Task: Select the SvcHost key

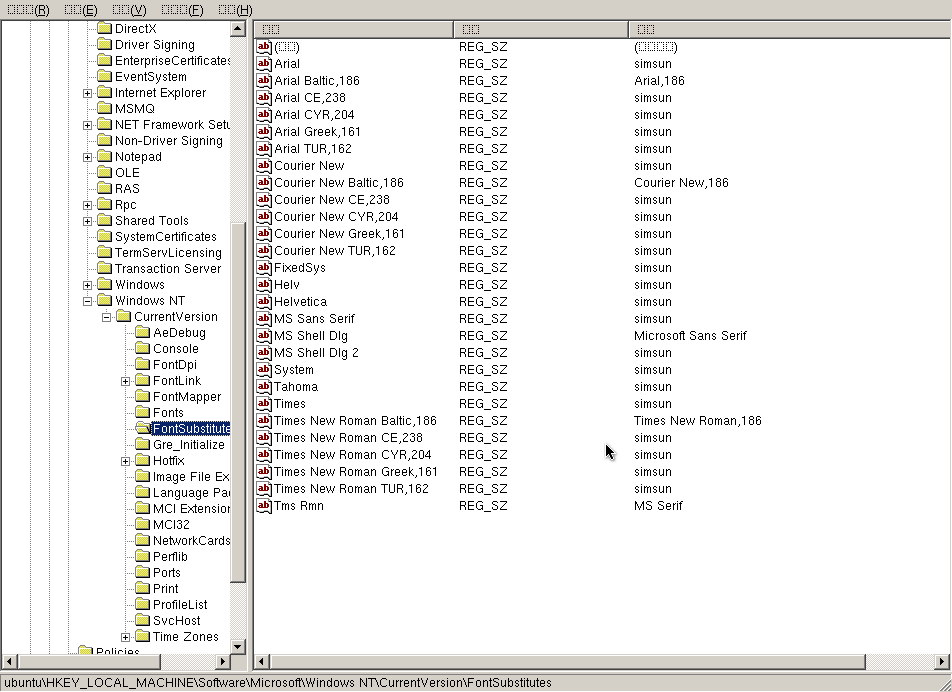Action: point(177,620)
